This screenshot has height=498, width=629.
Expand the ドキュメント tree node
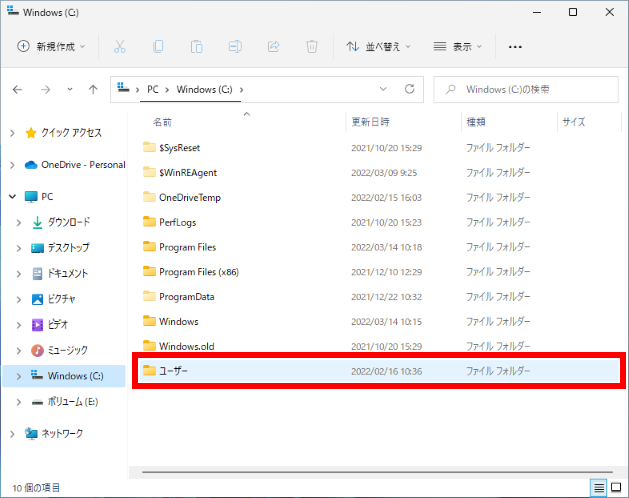[18, 274]
